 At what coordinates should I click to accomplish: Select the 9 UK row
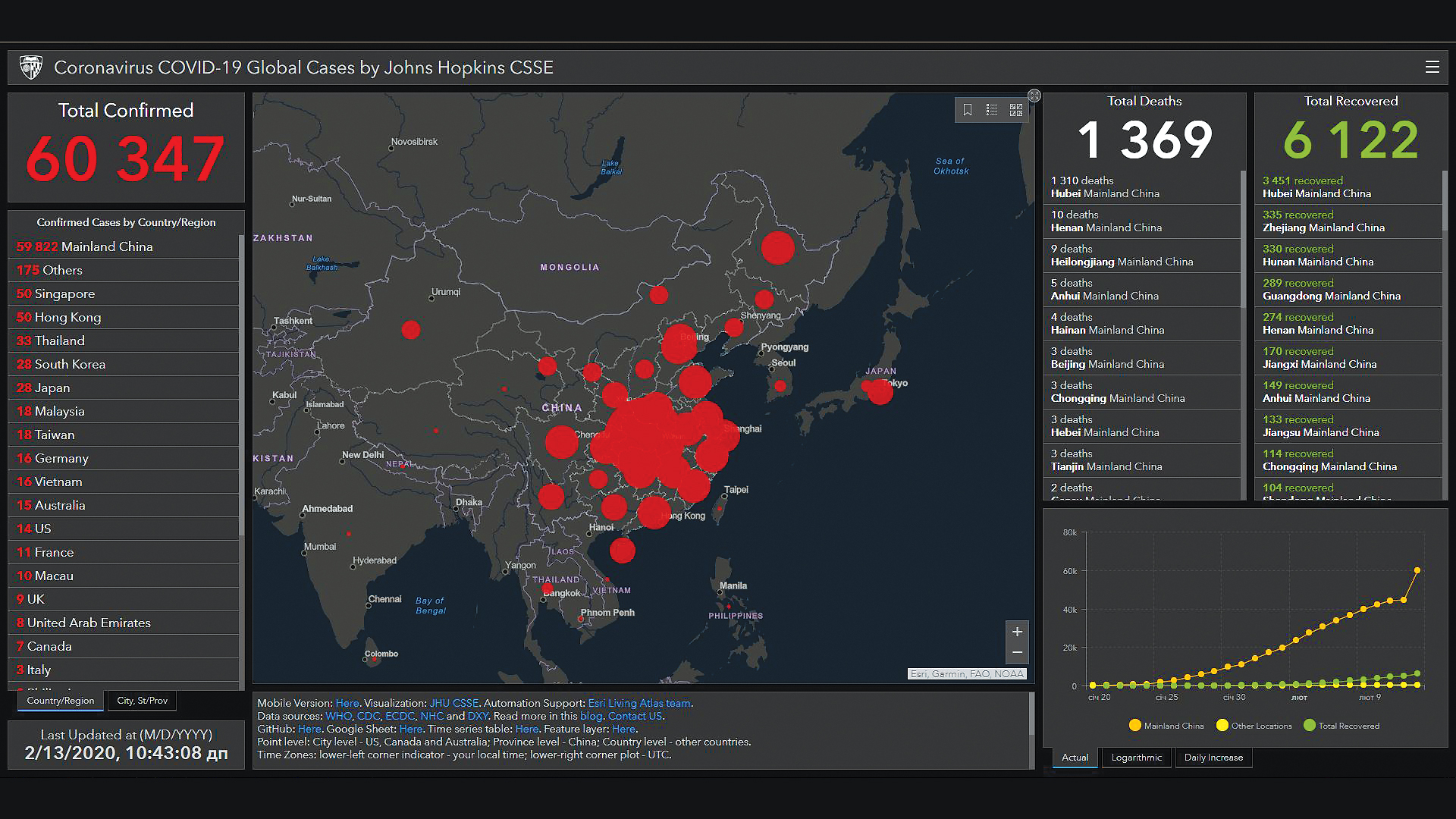(123, 599)
